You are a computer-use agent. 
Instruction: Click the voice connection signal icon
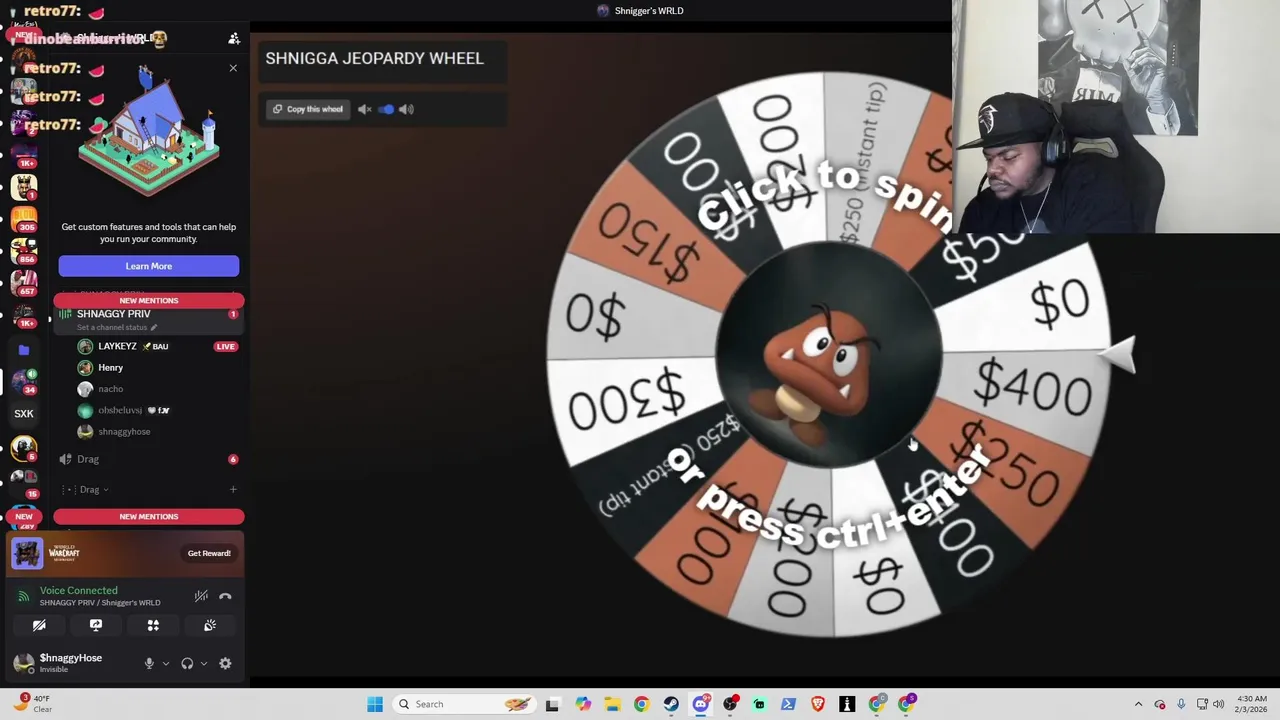[x=24, y=596]
